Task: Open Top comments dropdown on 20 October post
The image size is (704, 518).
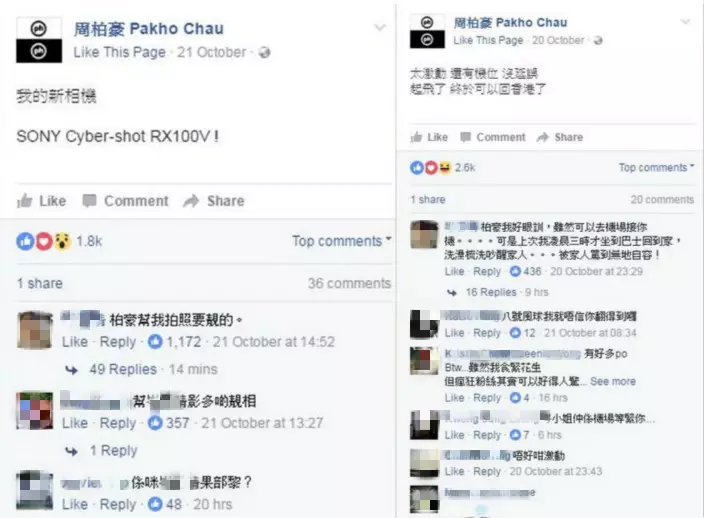Action: (656, 167)
